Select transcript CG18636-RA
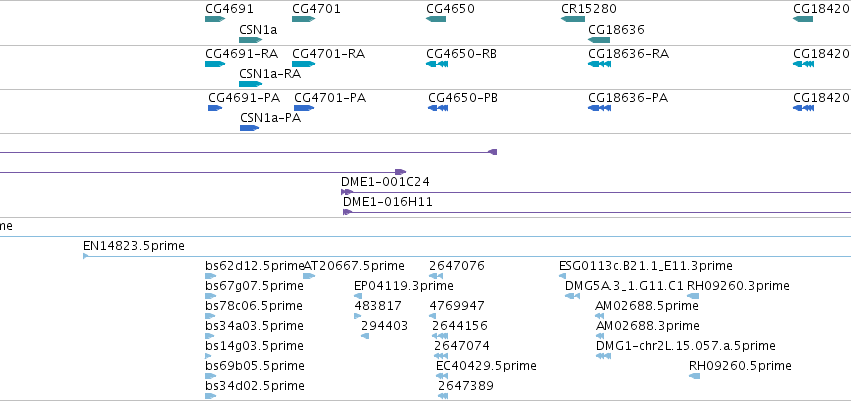Screen dimensions: 851x401 (599, 64)
